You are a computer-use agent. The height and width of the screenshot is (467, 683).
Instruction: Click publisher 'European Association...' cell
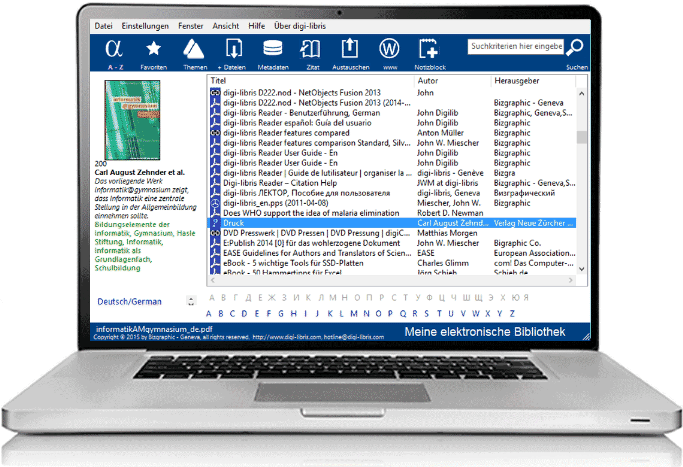click(x=534, y=253)
